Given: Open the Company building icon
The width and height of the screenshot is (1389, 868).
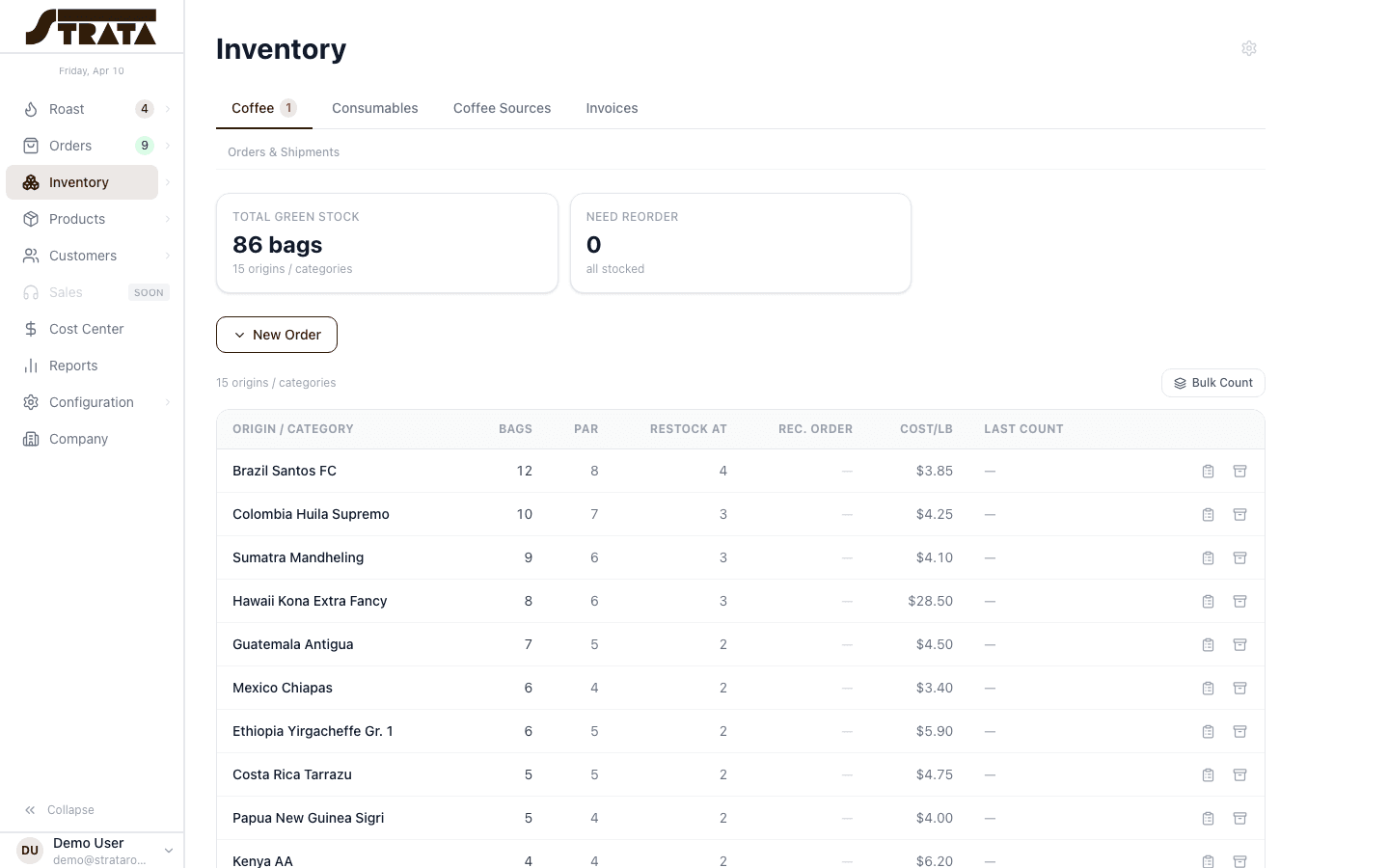Looking at the screenshot, I should [x=31, y=439].
